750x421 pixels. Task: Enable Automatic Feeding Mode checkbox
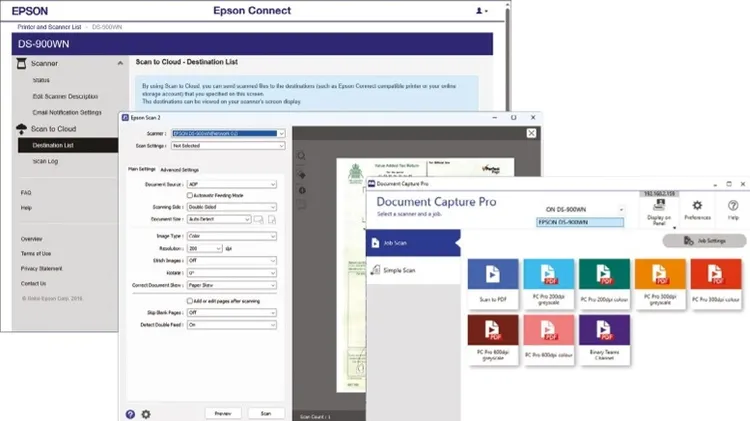pyautogui.click(x=191, y=197)
